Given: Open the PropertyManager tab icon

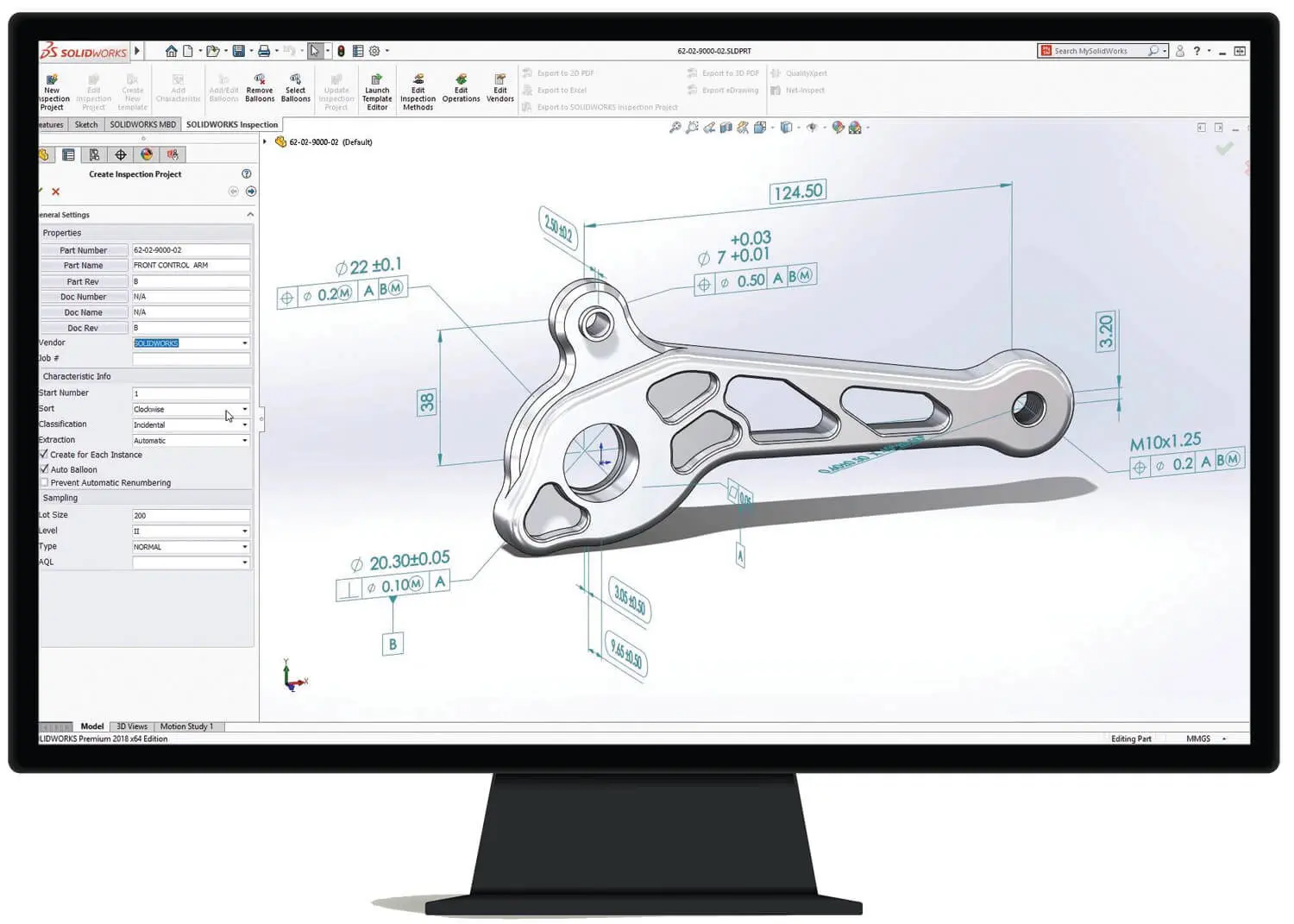Looking at the screenshot, I should pyautogui.click(x=68, y=155).
